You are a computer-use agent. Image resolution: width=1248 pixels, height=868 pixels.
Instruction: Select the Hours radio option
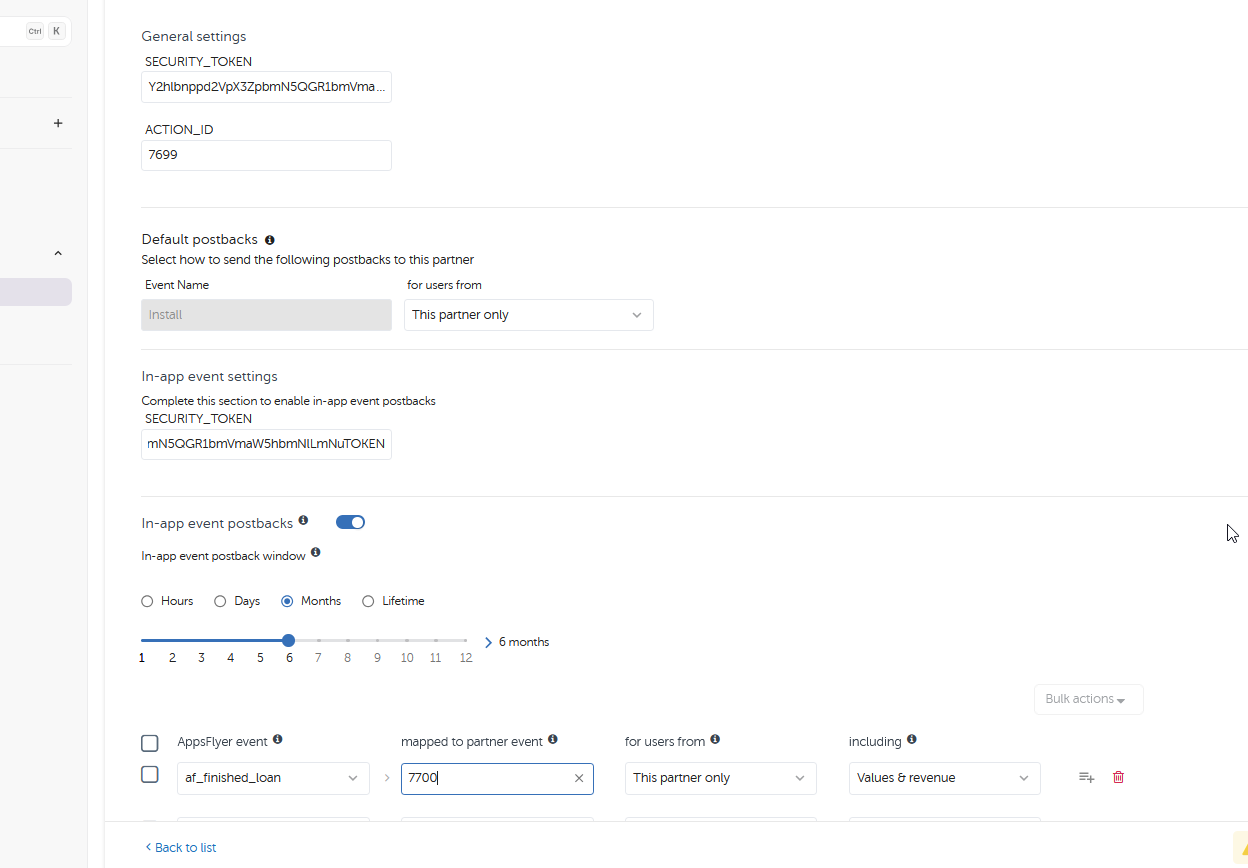tap(147, 601)
